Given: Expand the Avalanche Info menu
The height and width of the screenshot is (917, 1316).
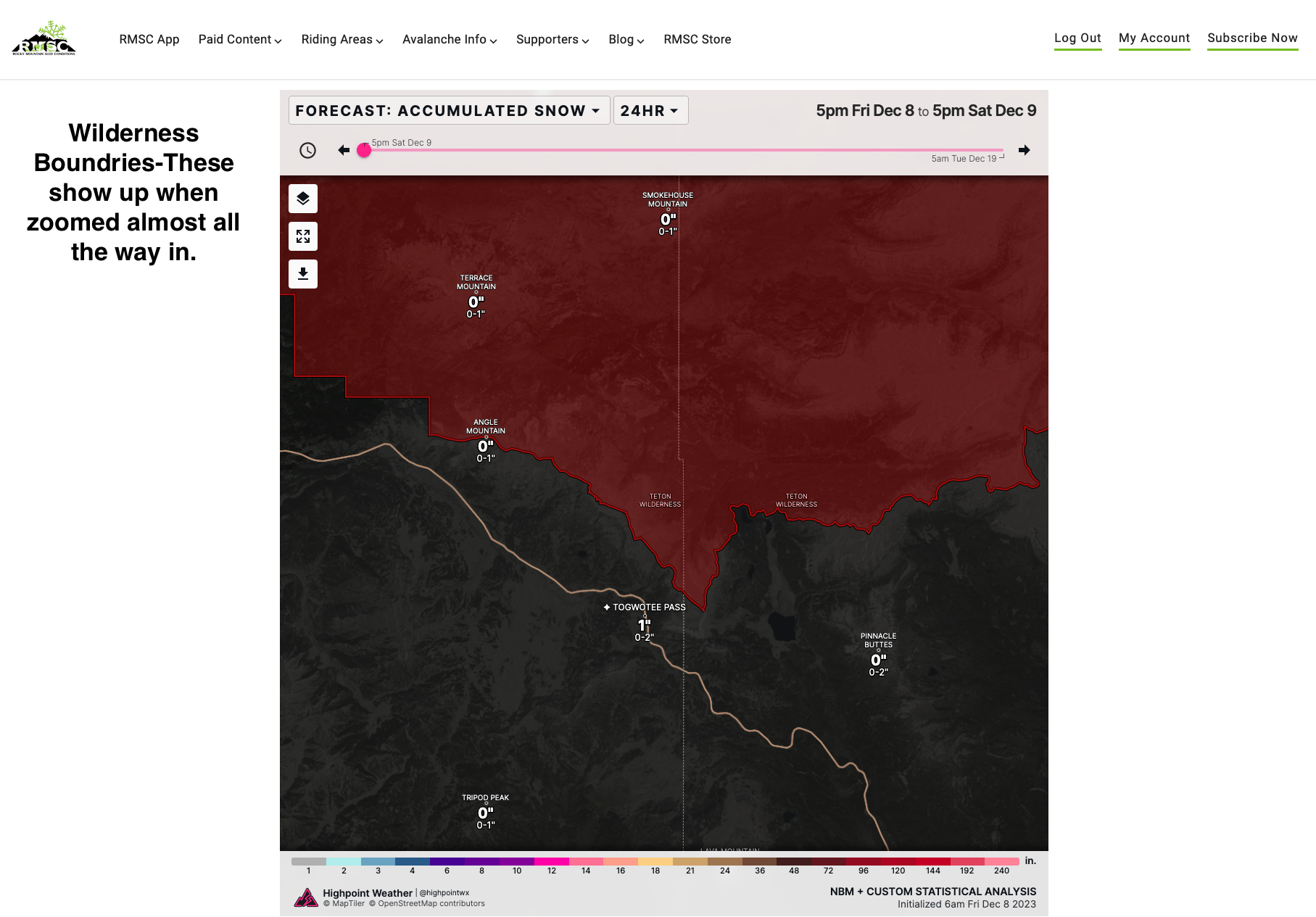Looking at the screenshot, I should pyautogui.click(x=449, y=40).
